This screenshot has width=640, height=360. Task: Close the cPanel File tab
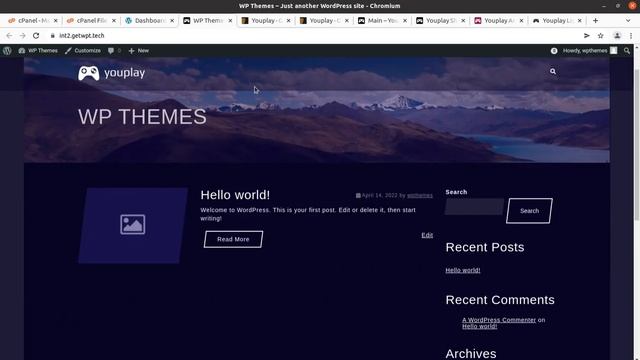pyautogui.click(x=114, y=20)
